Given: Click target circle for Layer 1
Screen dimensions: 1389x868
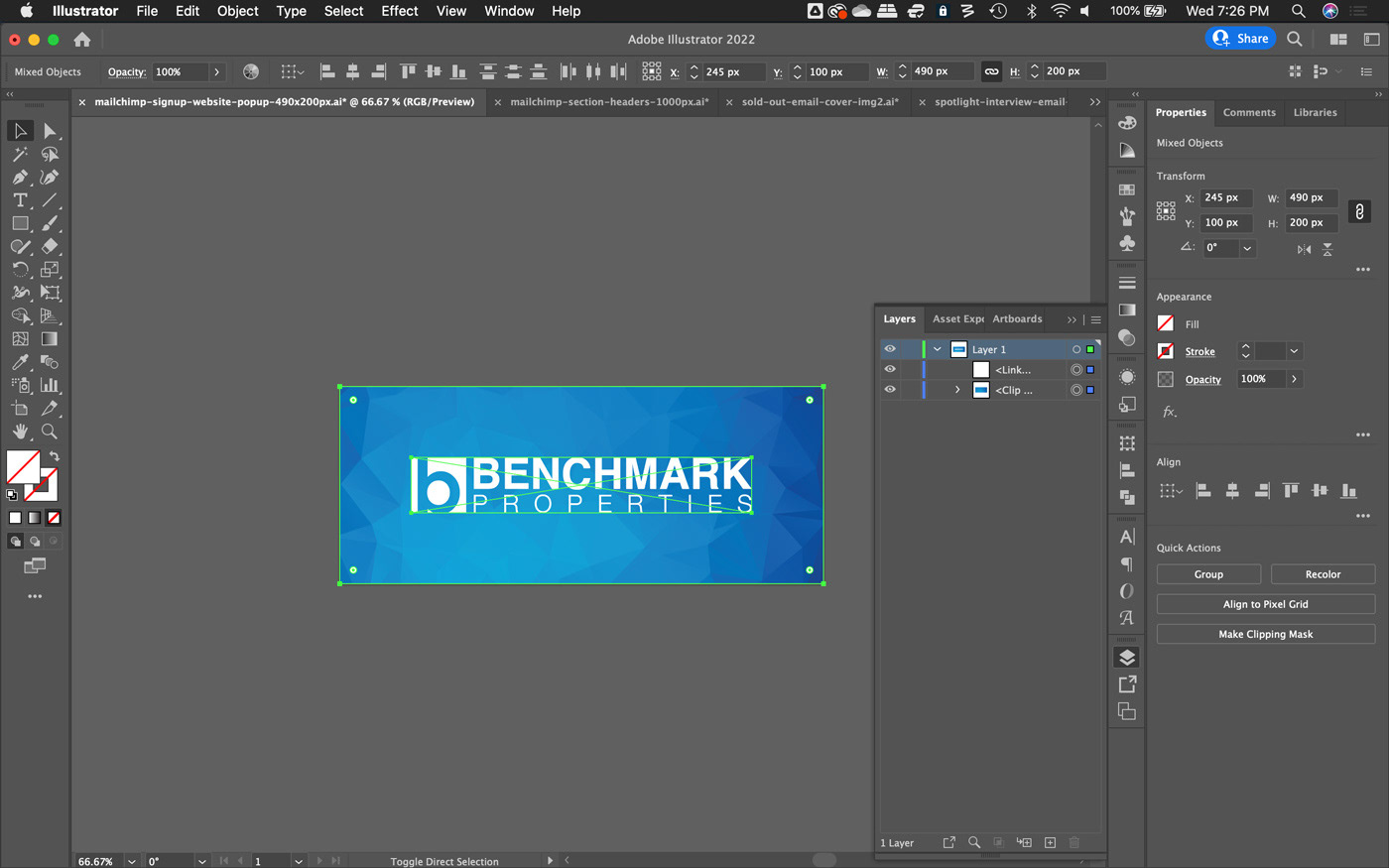Looking at the screenshot, I should coord(1076,349).
